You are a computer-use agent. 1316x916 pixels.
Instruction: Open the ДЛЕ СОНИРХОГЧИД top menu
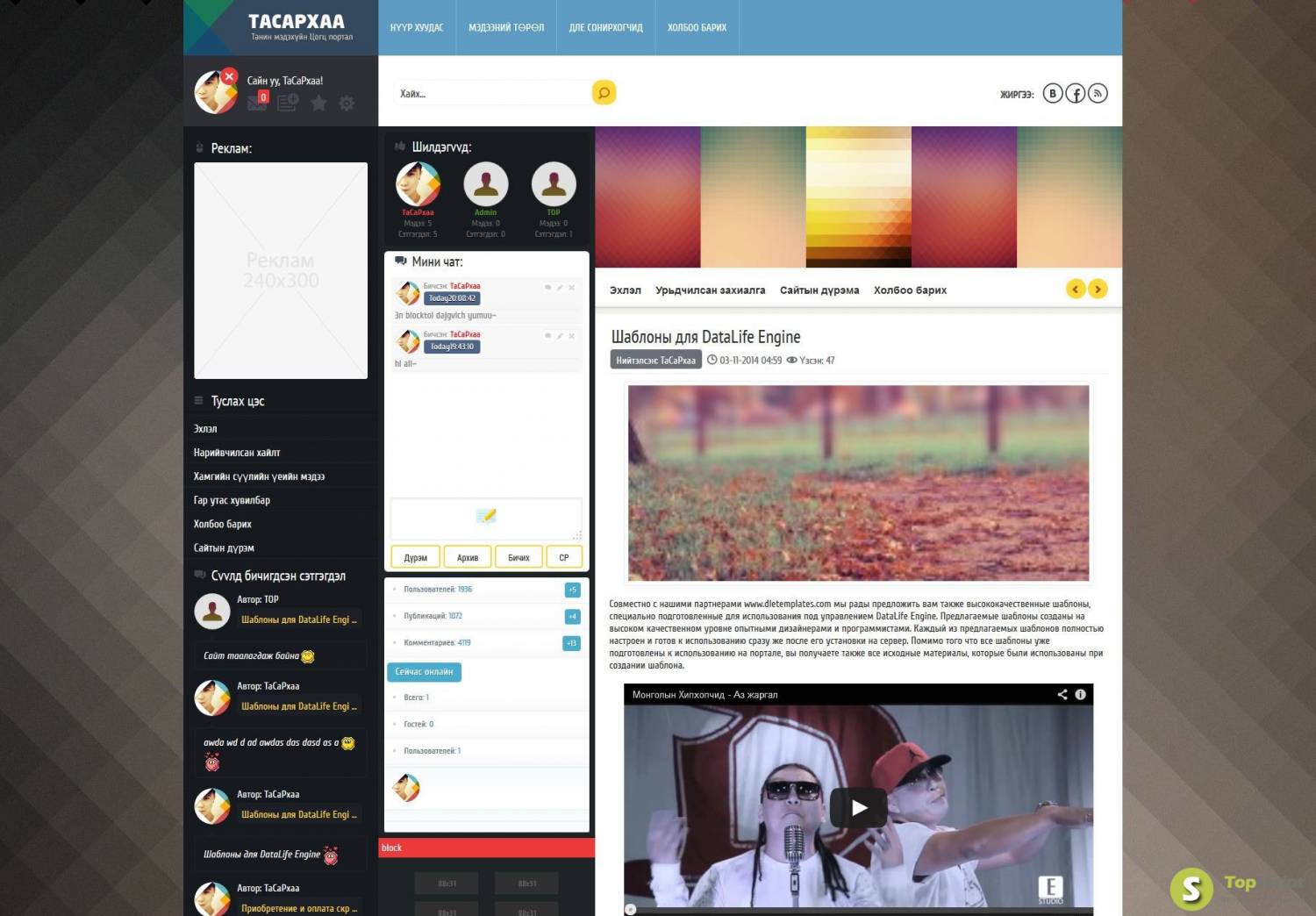pyautogui.click(x=606, y=27)
